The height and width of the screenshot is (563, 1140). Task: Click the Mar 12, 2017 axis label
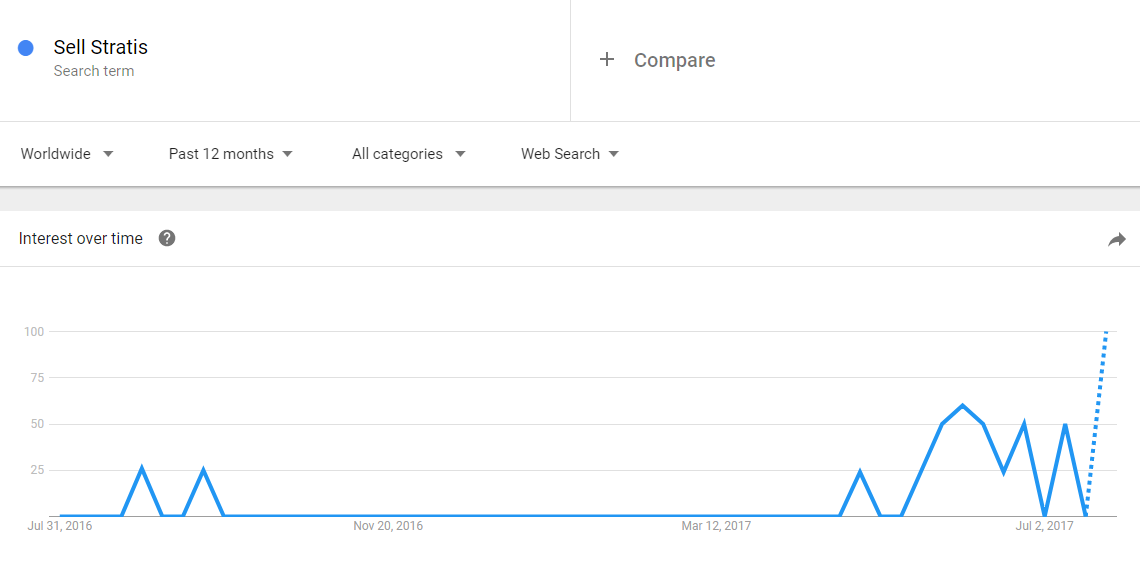[x=716, y=526]
